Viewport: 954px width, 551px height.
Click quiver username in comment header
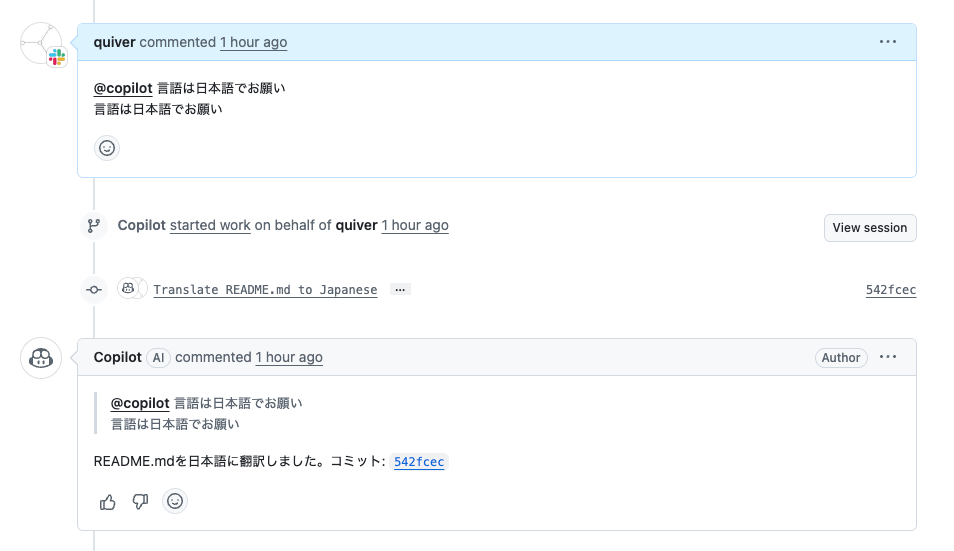[x=114, y=42]
